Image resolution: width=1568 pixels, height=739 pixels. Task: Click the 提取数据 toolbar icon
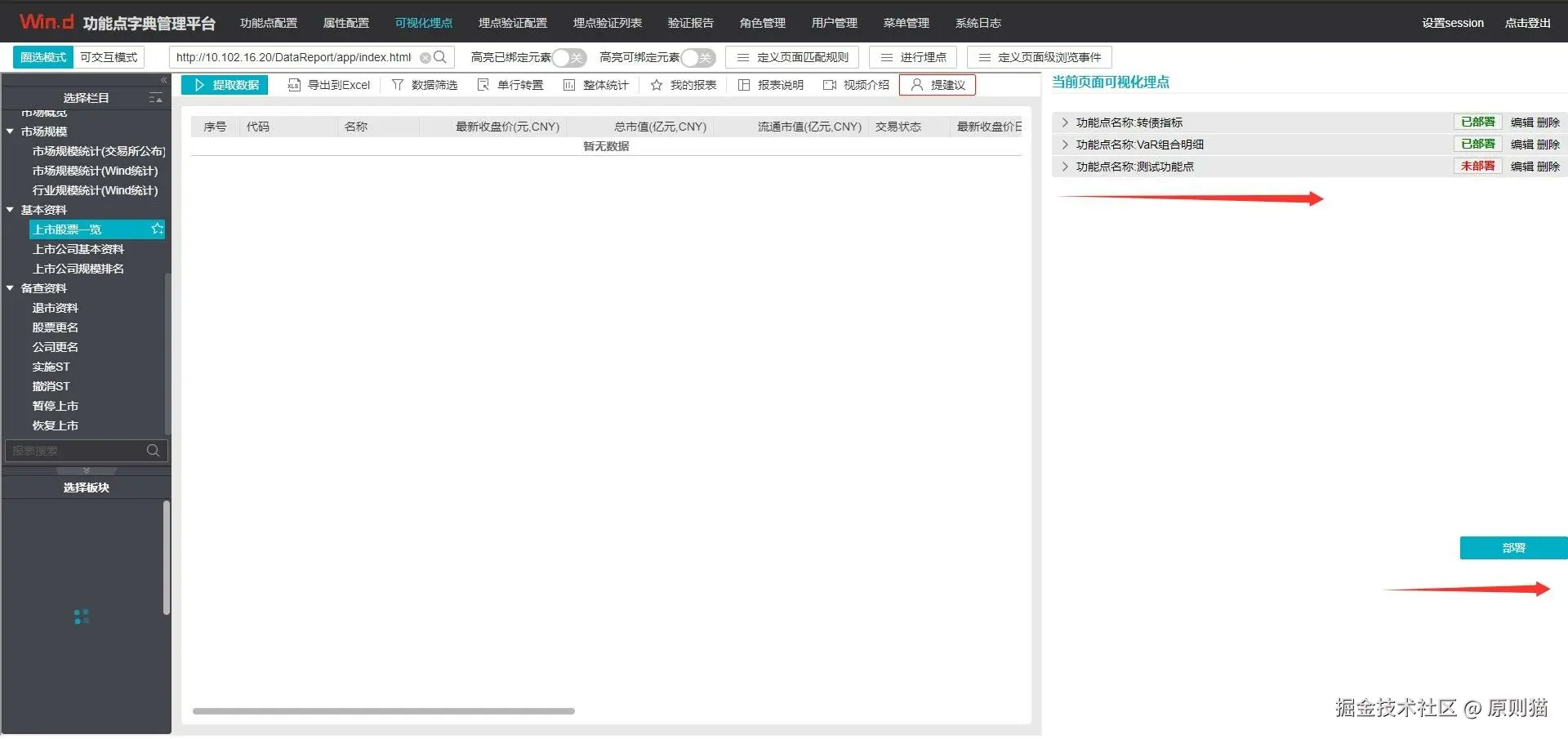(224, 84)
